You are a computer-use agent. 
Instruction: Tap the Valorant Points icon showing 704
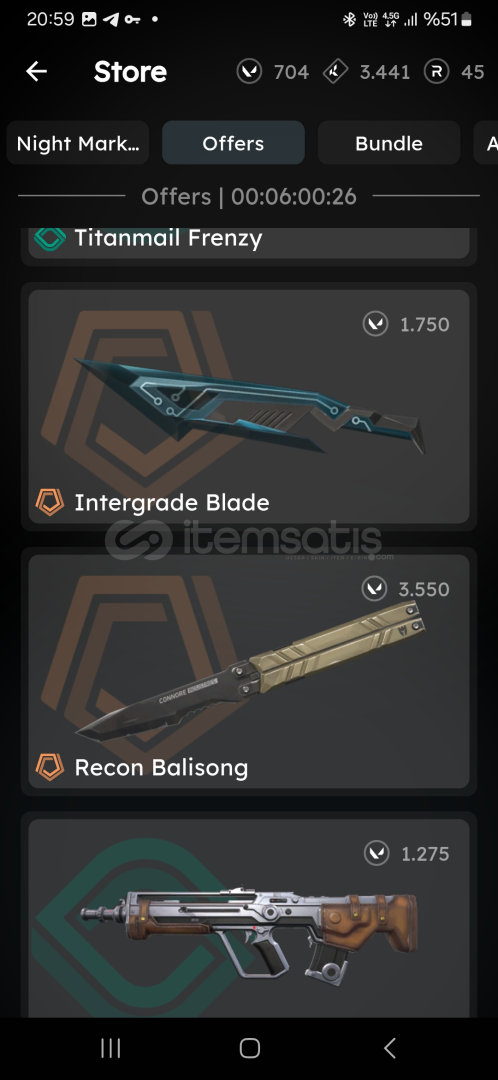[249, 71]
